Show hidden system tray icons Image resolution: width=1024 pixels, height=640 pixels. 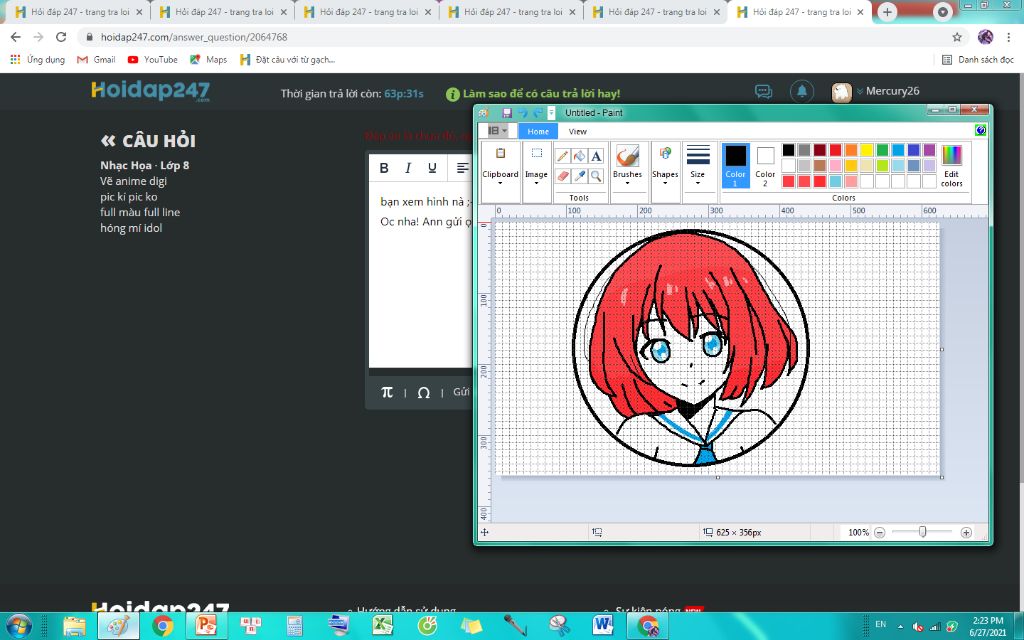click(x=899, y=626)
